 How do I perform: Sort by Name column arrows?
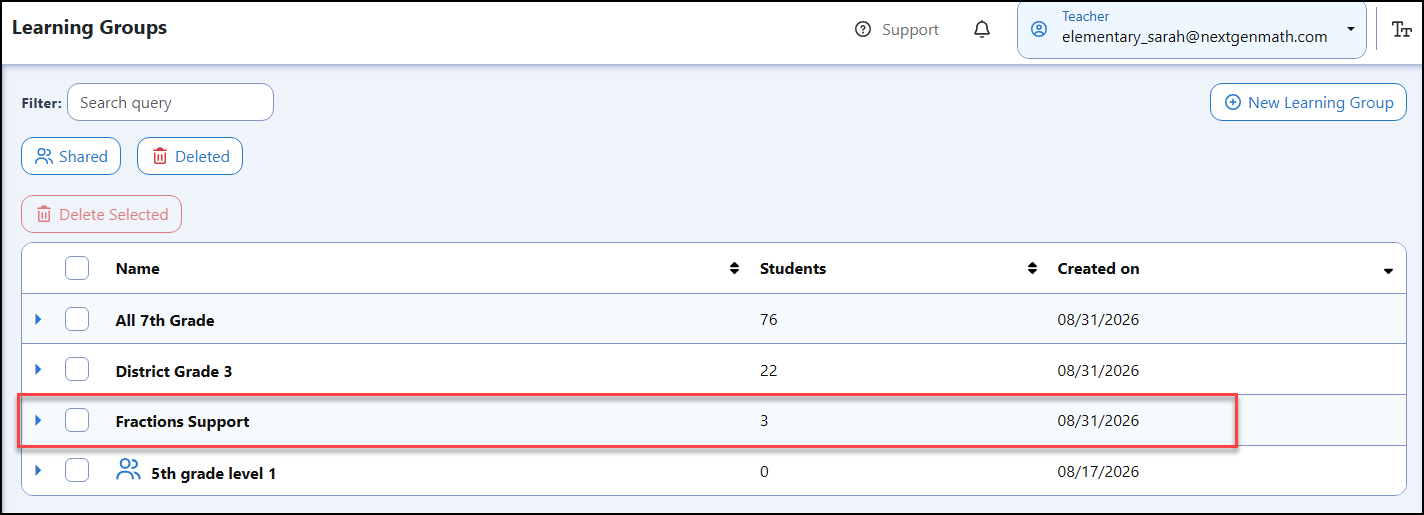pyautogui.click(x=735, y=268)
